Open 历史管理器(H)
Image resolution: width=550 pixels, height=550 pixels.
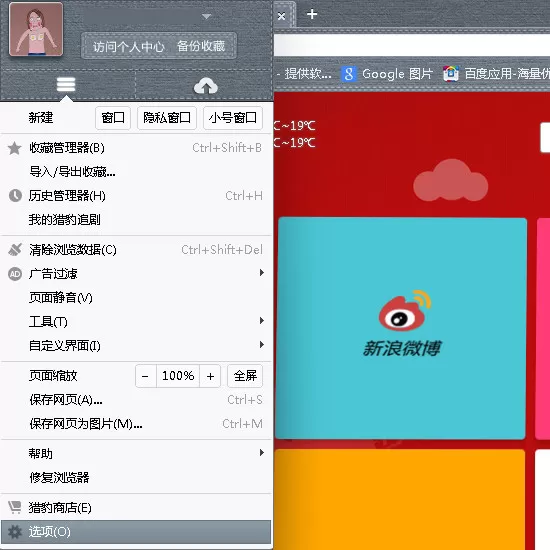click(x=136, y=196)
